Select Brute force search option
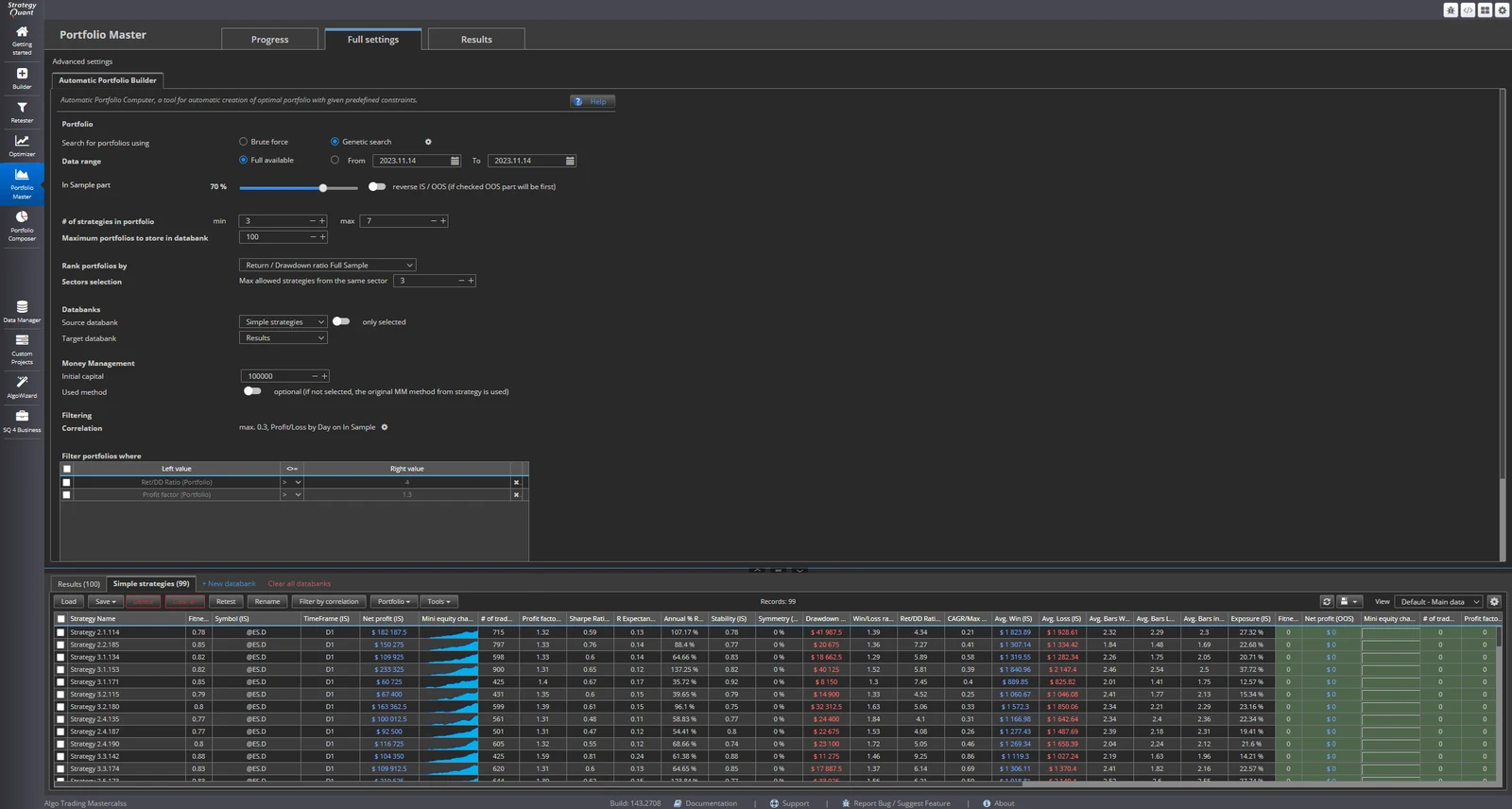Image resolution: width=1512 pixels, height=809 pixels. tap(243, 142)
